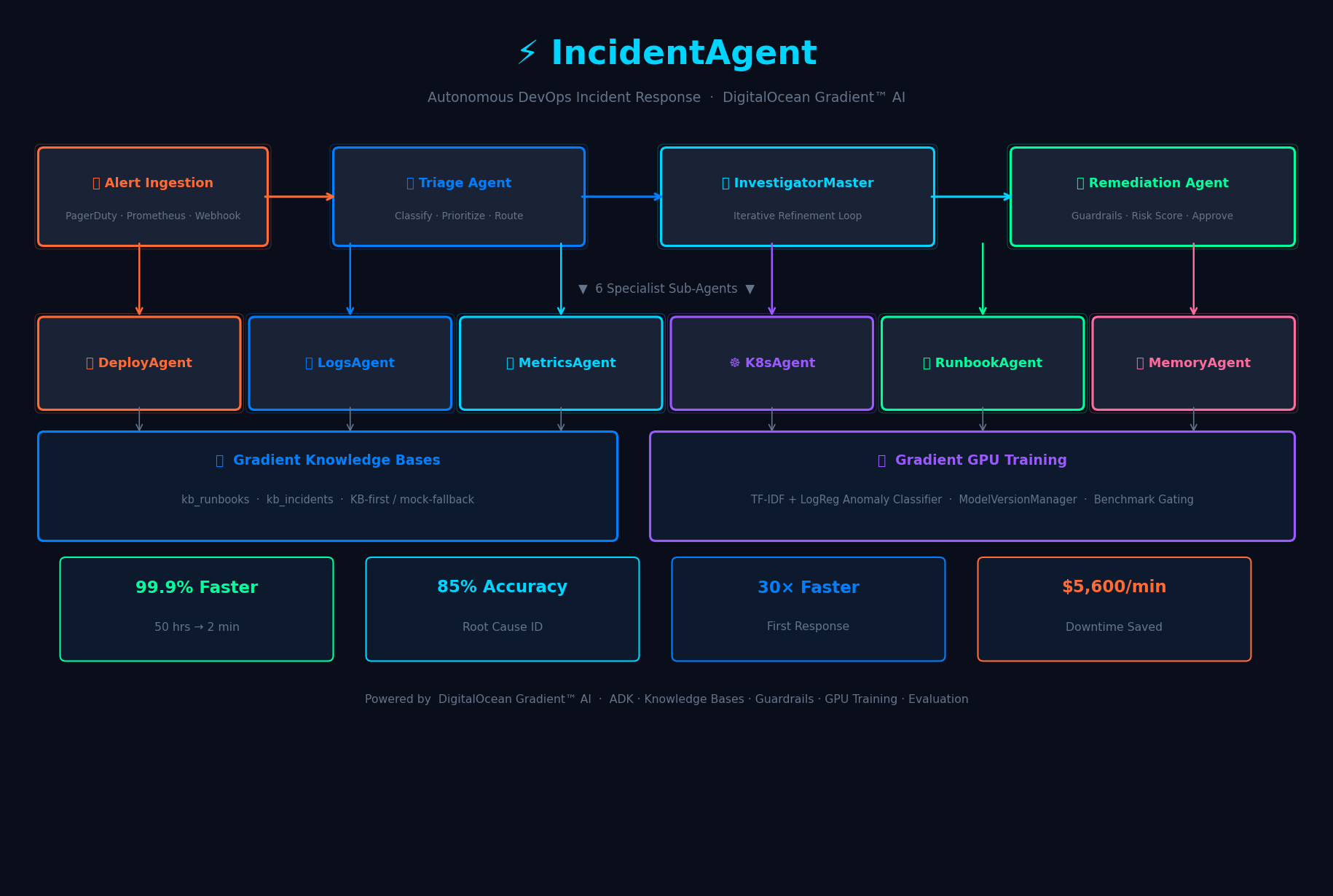
Task: Click the '99.9% Faster' metric
Action: tap(197, 588)
